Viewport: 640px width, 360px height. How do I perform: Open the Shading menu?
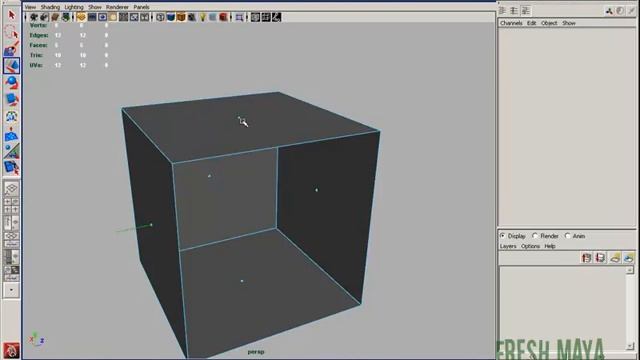[50, 7]
